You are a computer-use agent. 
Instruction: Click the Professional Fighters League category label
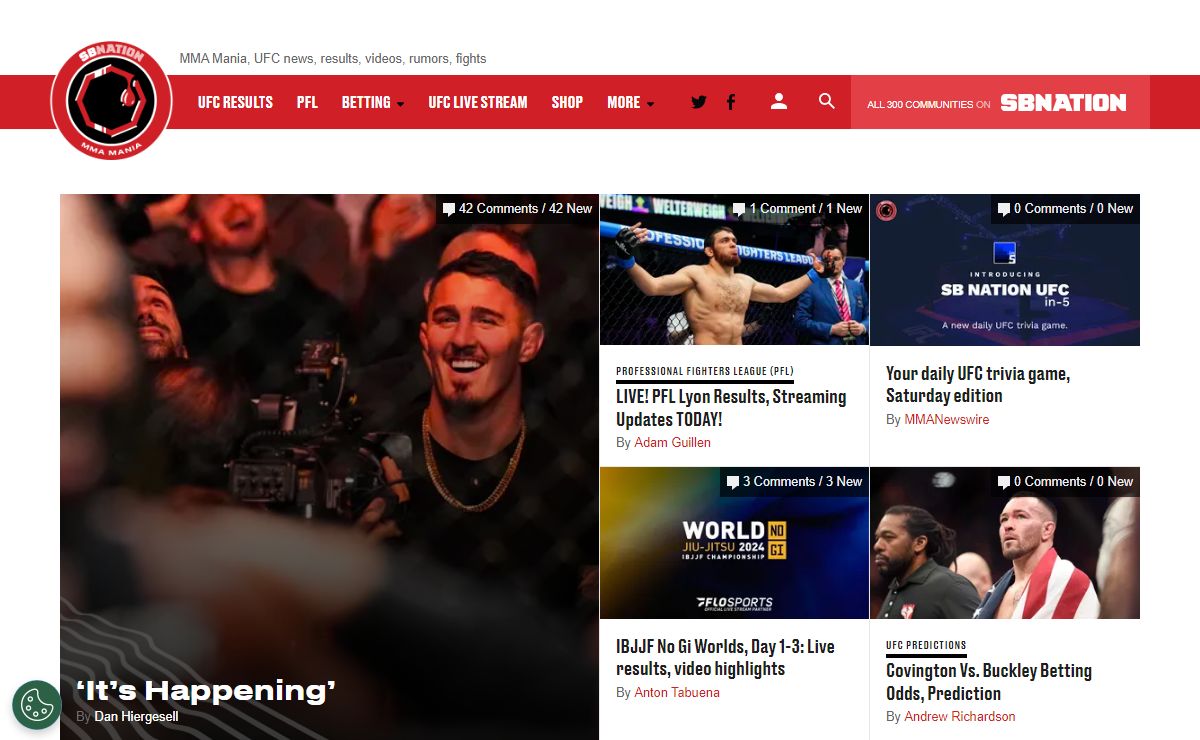704,371
